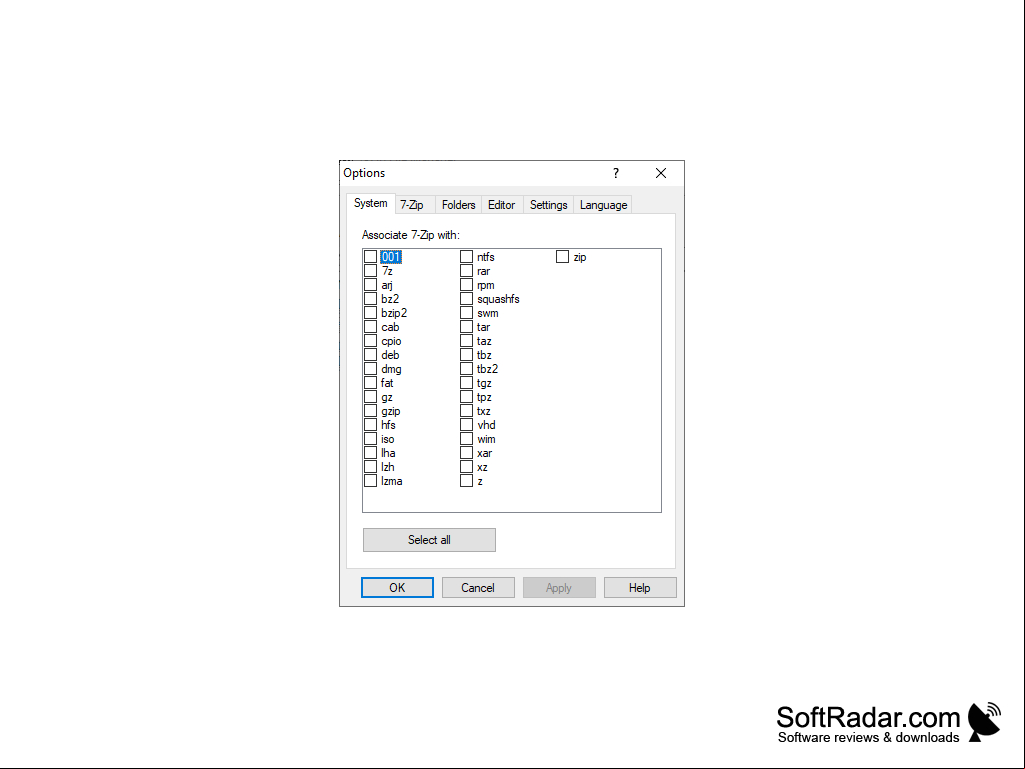Switch to the System tab
The width and height of the screenshot is (1025, 769).
[x=371, y=203]
